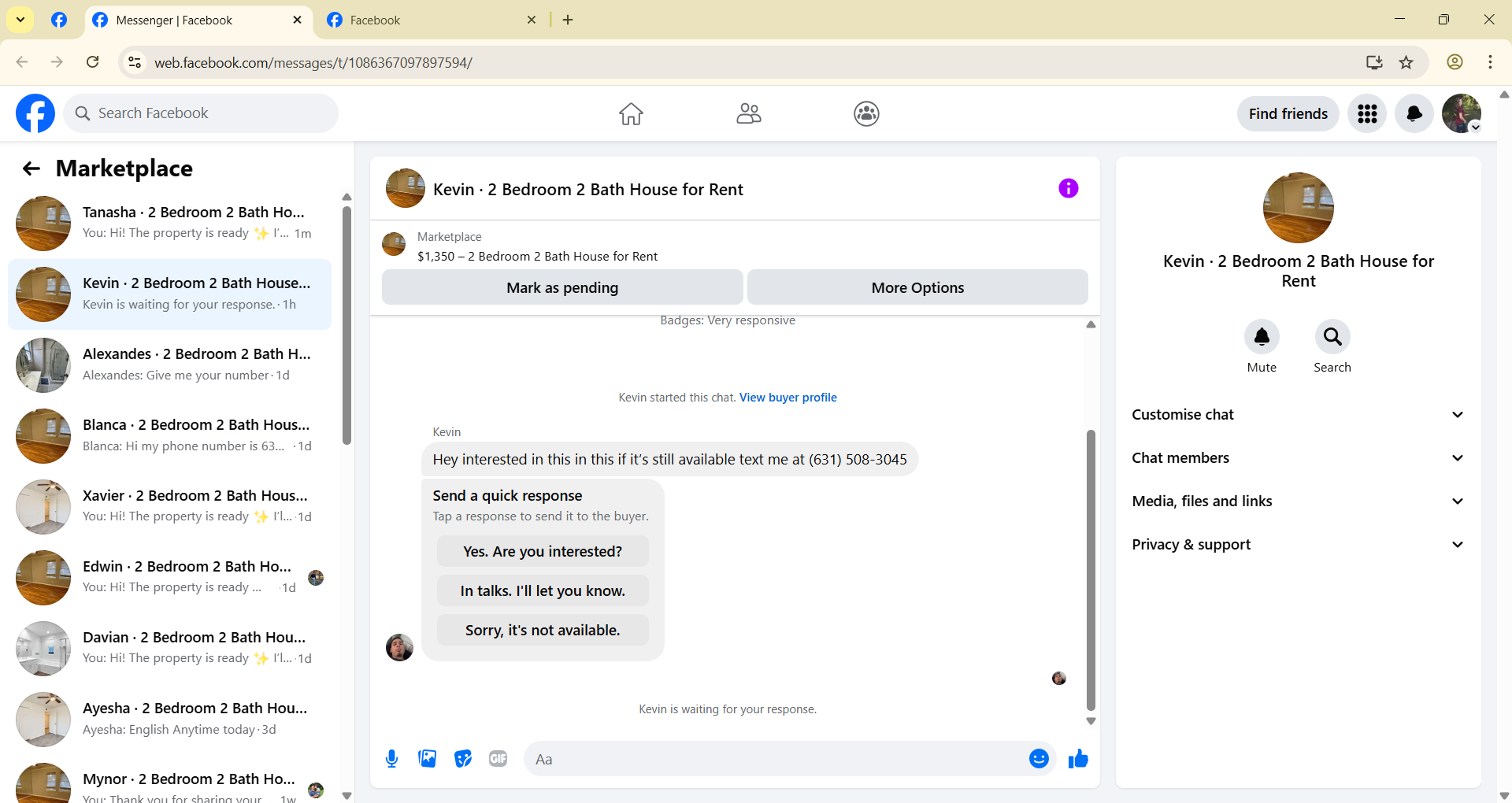Attach a photo file icon
This screenshot has height=803, width=1512.
(428, 759)
